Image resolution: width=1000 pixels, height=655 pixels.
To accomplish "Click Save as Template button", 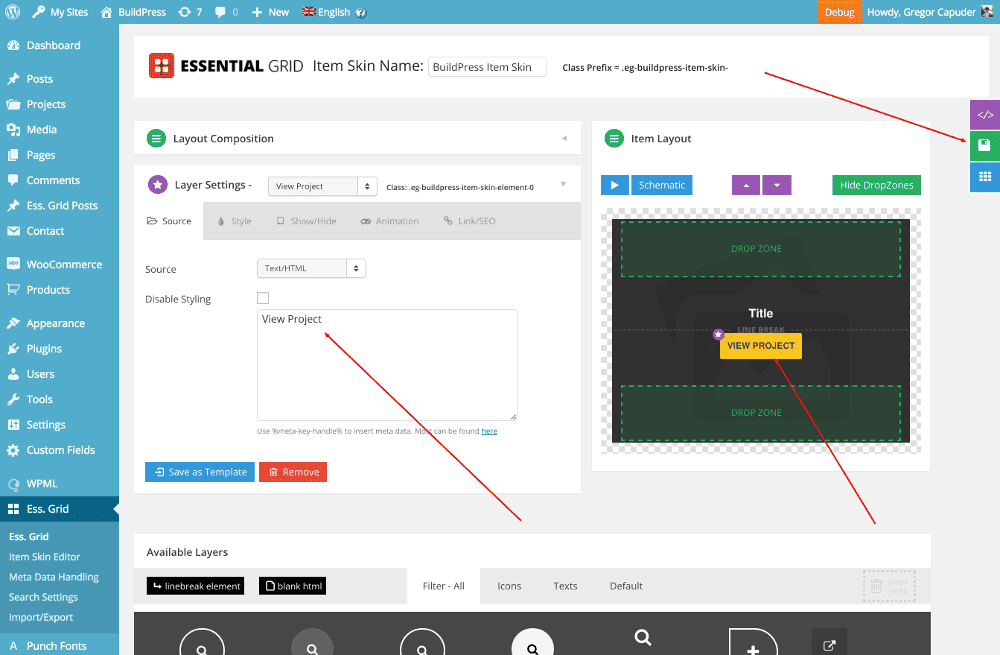I will [200, 472].
